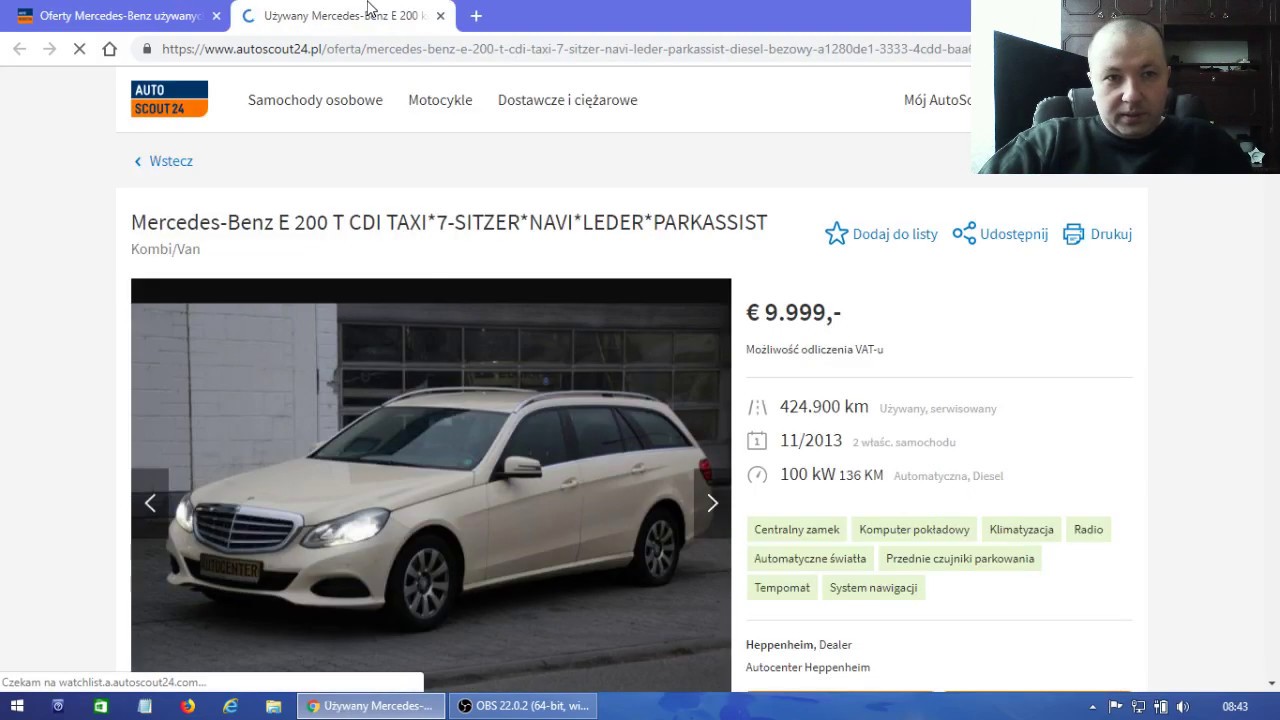Go back using the Wstecz link
Screen dimensions: 1280x720
[x=164, y=161]
